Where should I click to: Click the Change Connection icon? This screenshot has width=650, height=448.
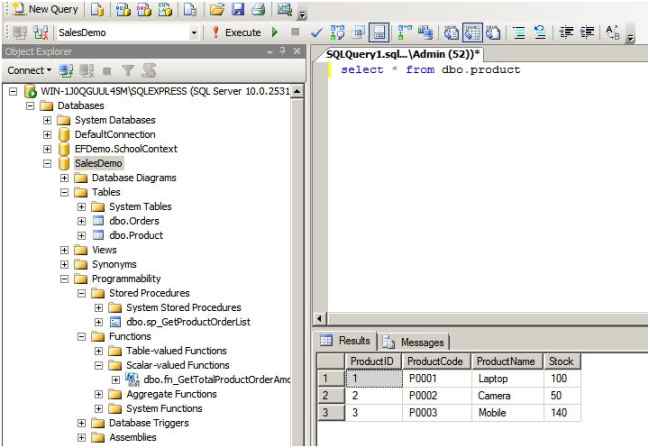click(41, 32)
